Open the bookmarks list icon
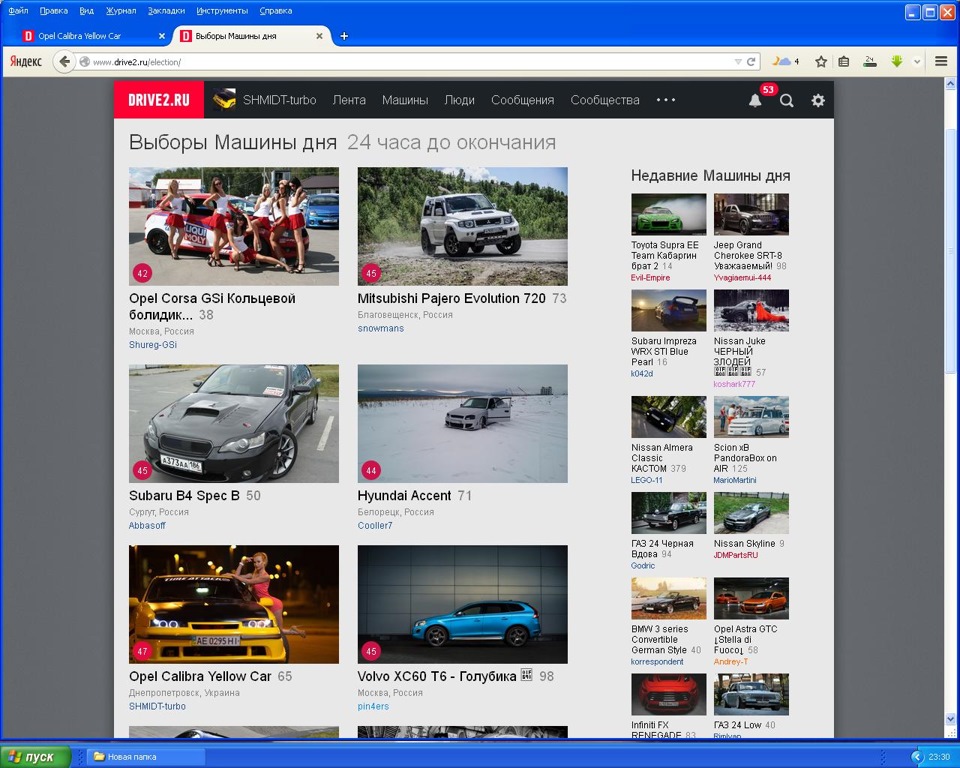The image size is (960, 768). [x=844, y=61]
